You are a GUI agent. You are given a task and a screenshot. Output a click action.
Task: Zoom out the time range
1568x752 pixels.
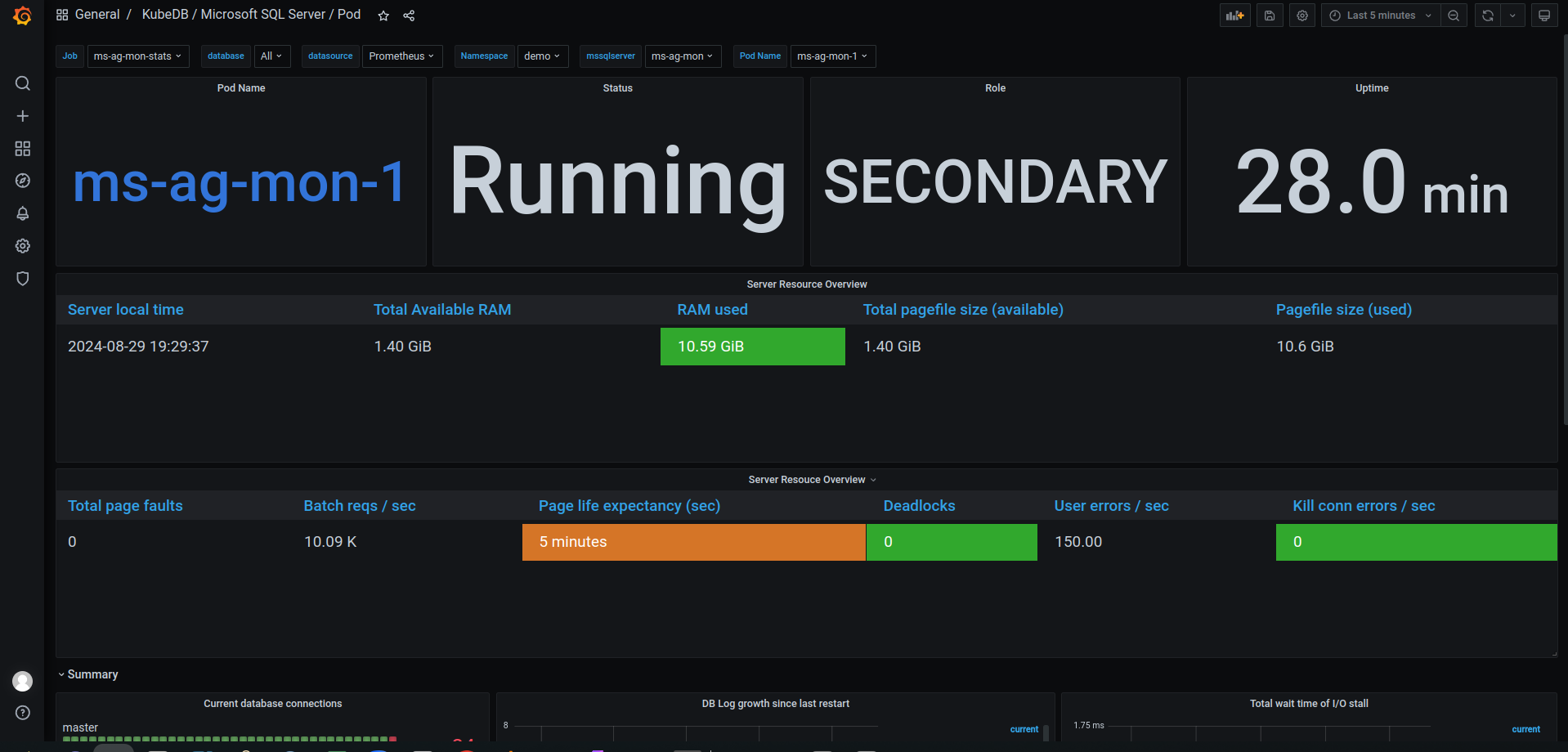pyautogui.click(x=1454, y=15)
